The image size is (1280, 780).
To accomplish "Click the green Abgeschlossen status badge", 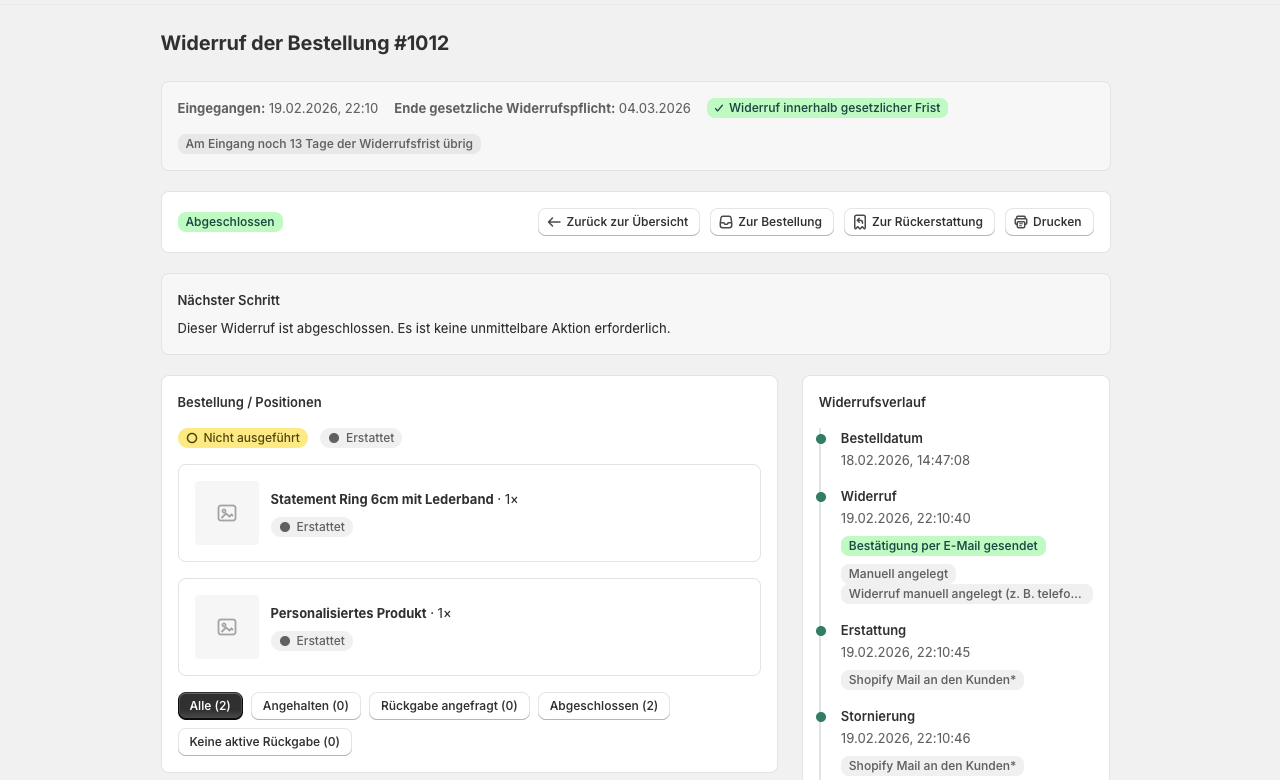I will tap(230, 222).
